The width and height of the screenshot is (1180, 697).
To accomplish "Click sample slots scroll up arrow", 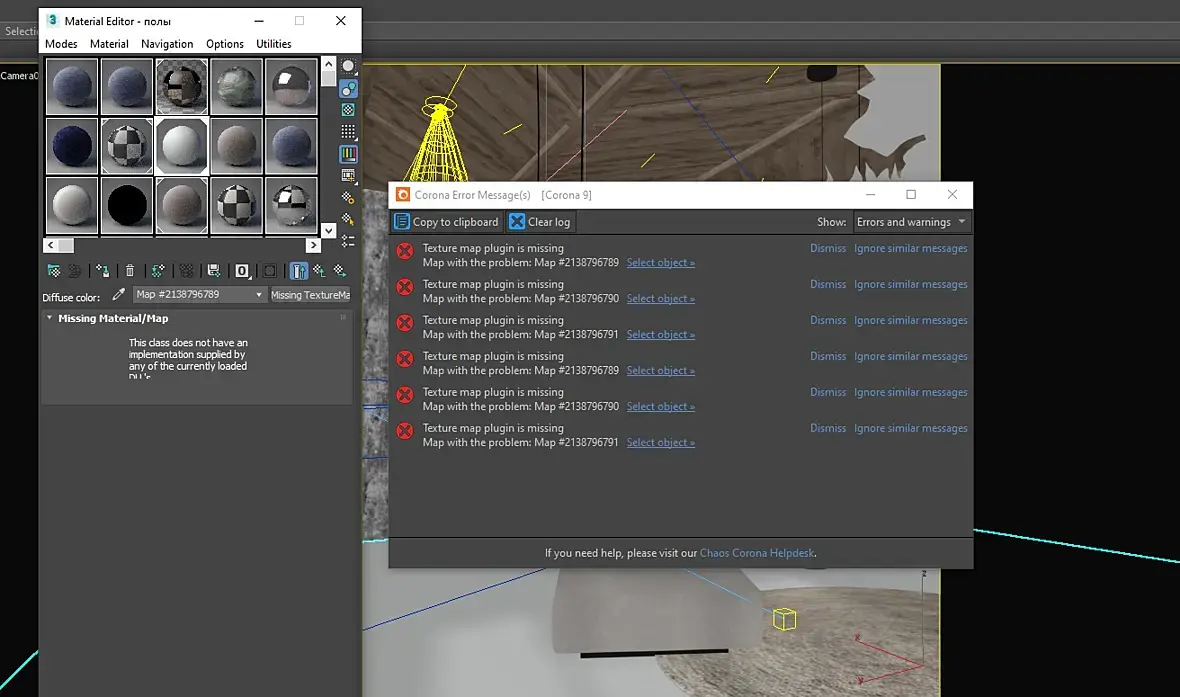I will click(328, 64).
